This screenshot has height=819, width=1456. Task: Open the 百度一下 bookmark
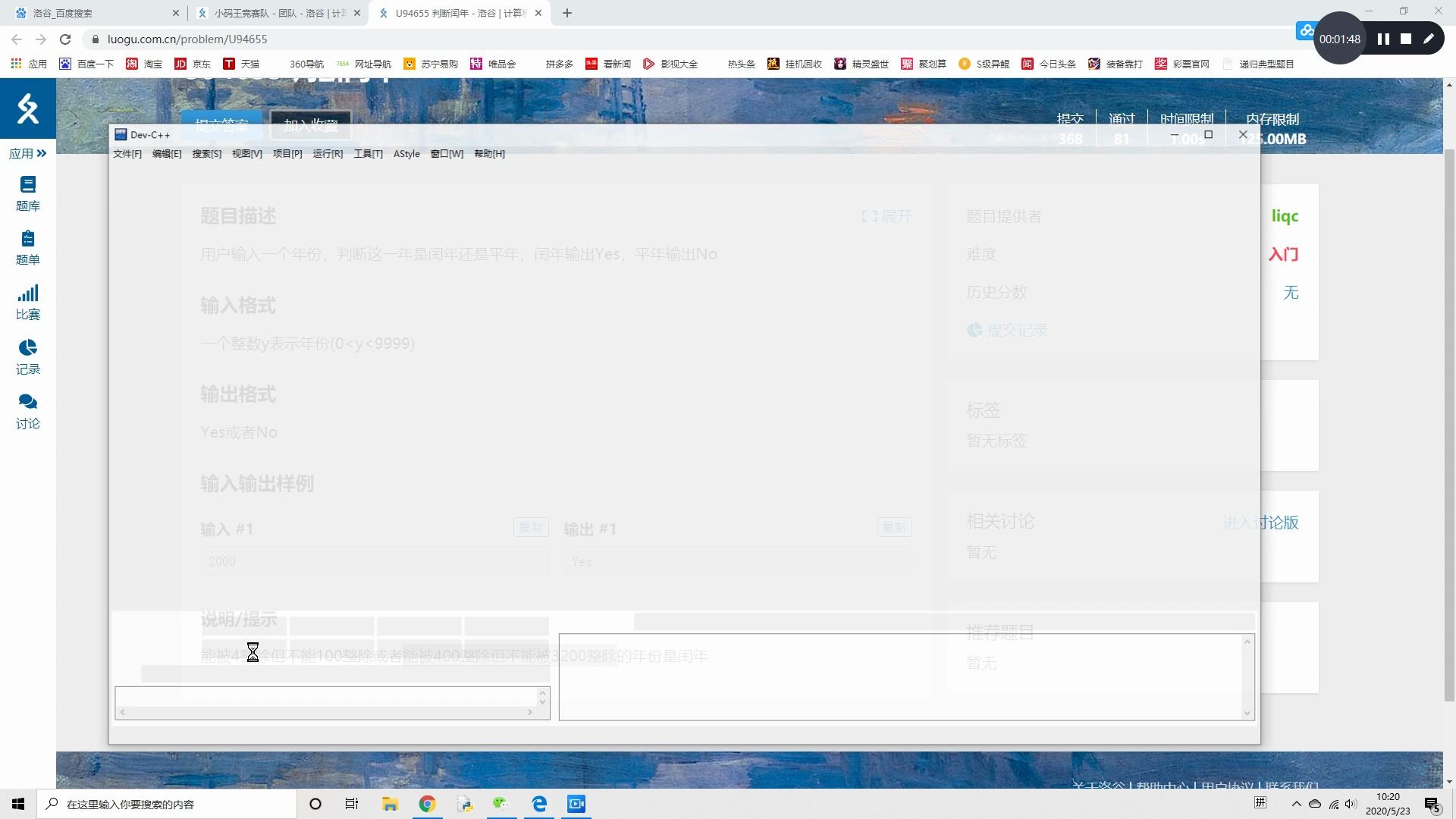pyautogui.click(x=86, y=64)
